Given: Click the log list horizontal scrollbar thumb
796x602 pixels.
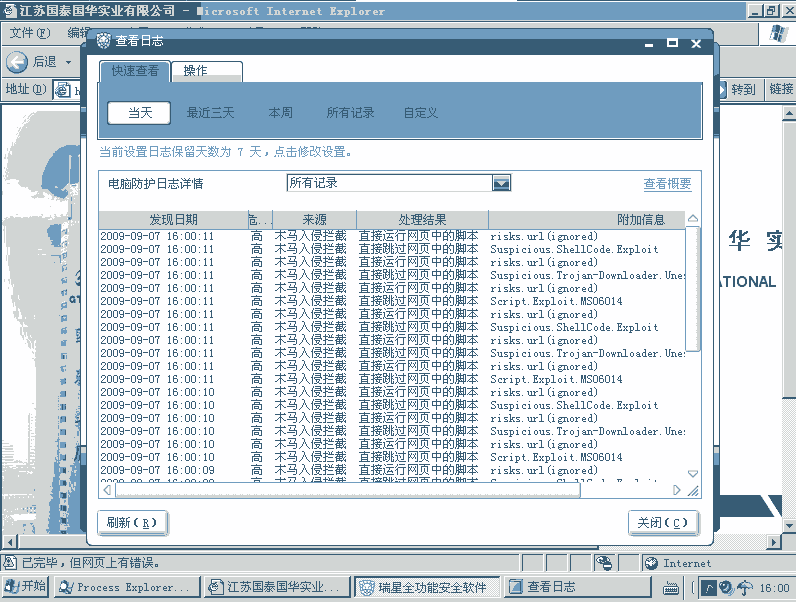Looking at the screenshot, I should coord(348,490).
